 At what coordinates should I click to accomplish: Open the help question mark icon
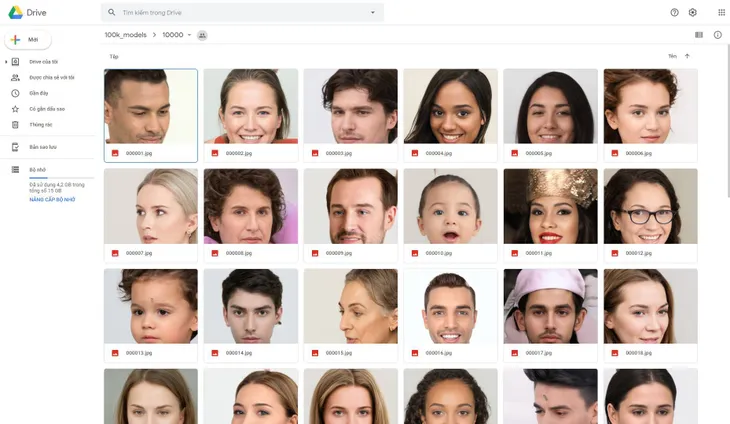(674, 13)
